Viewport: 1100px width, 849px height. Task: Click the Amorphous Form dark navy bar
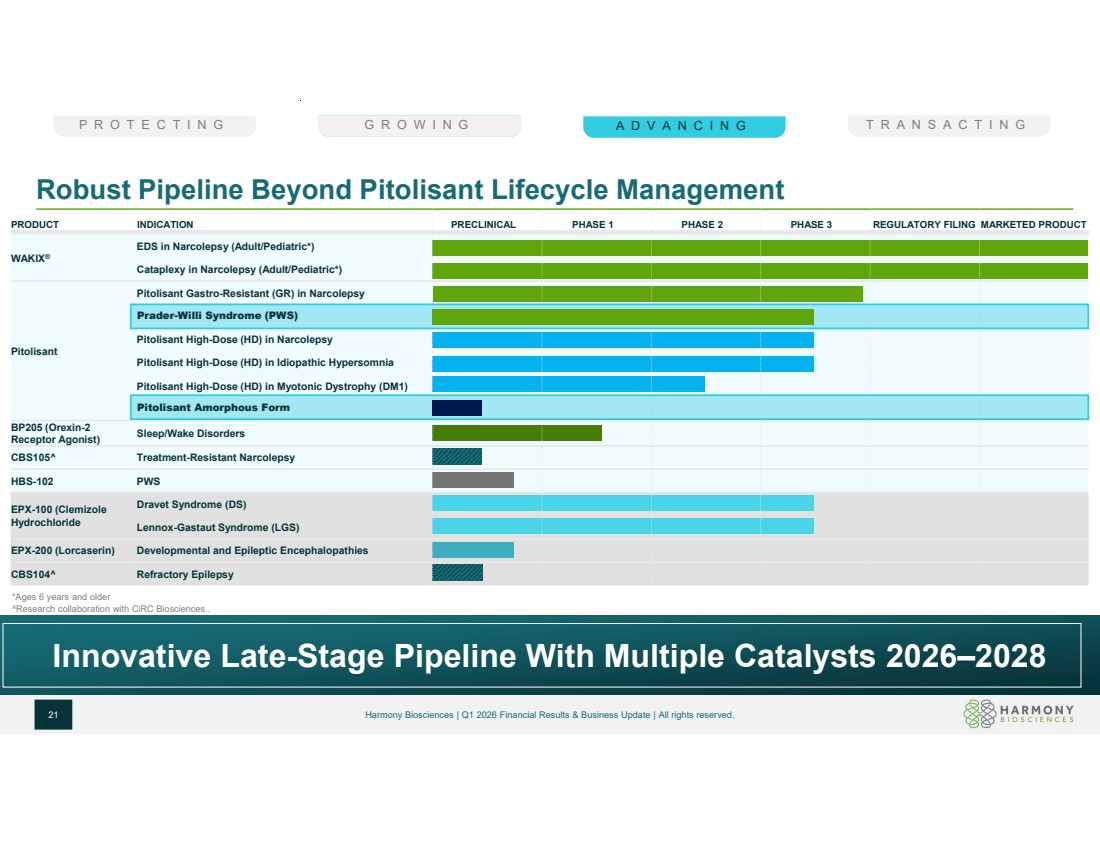point(457,408)
